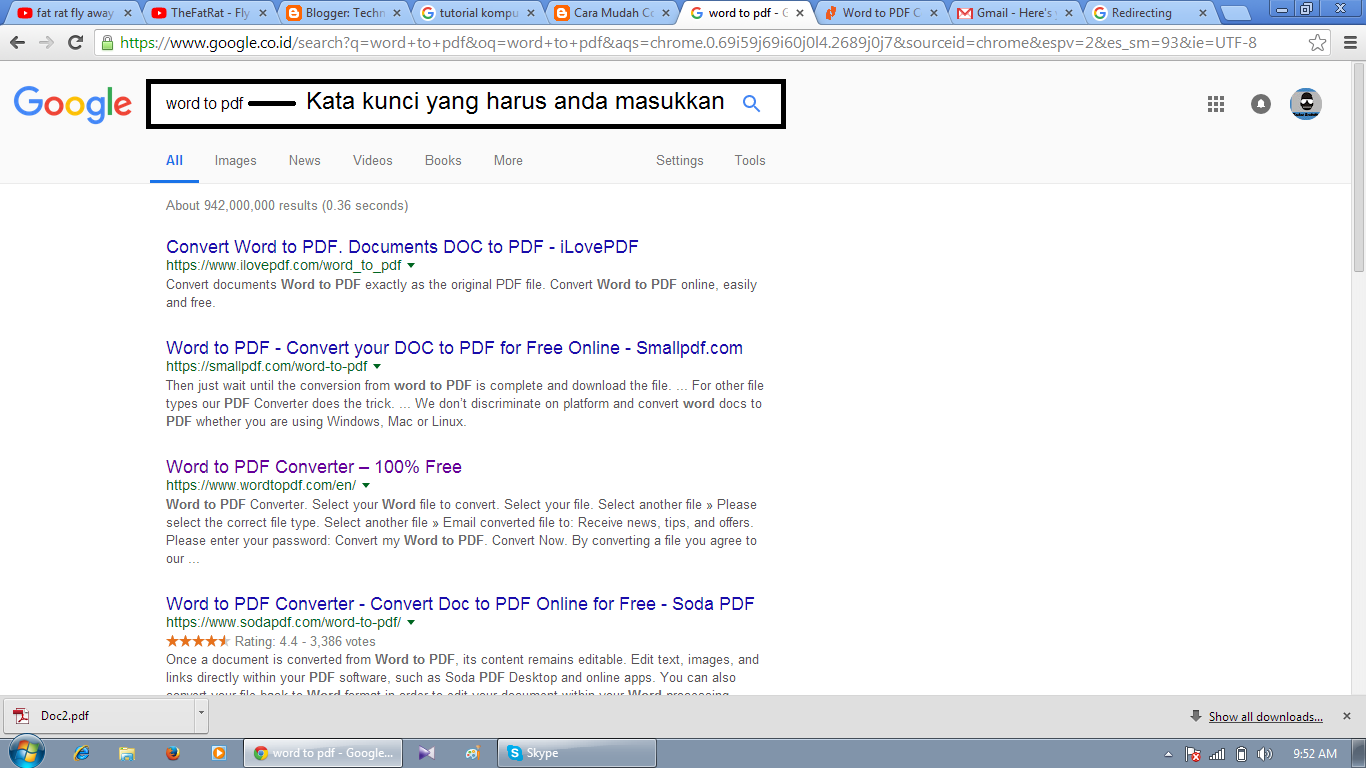The image size is (1366, 768).
Task: Open Windows Explorer from the taskbar
Action: (x=127, y=753)
